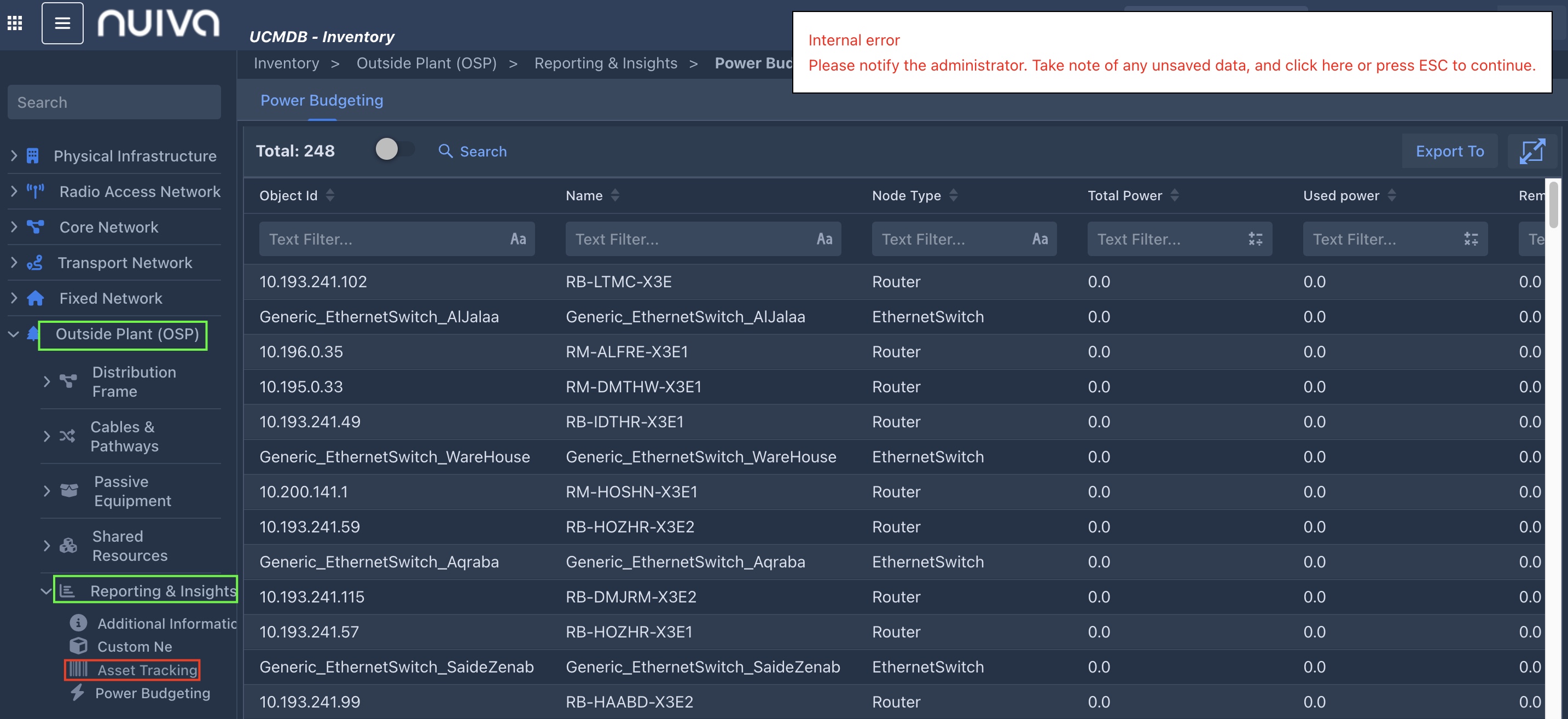The image size is (1568, 719).
Task: Click the Power Budgeting lightning icon
Action: [x=77, y=692]
